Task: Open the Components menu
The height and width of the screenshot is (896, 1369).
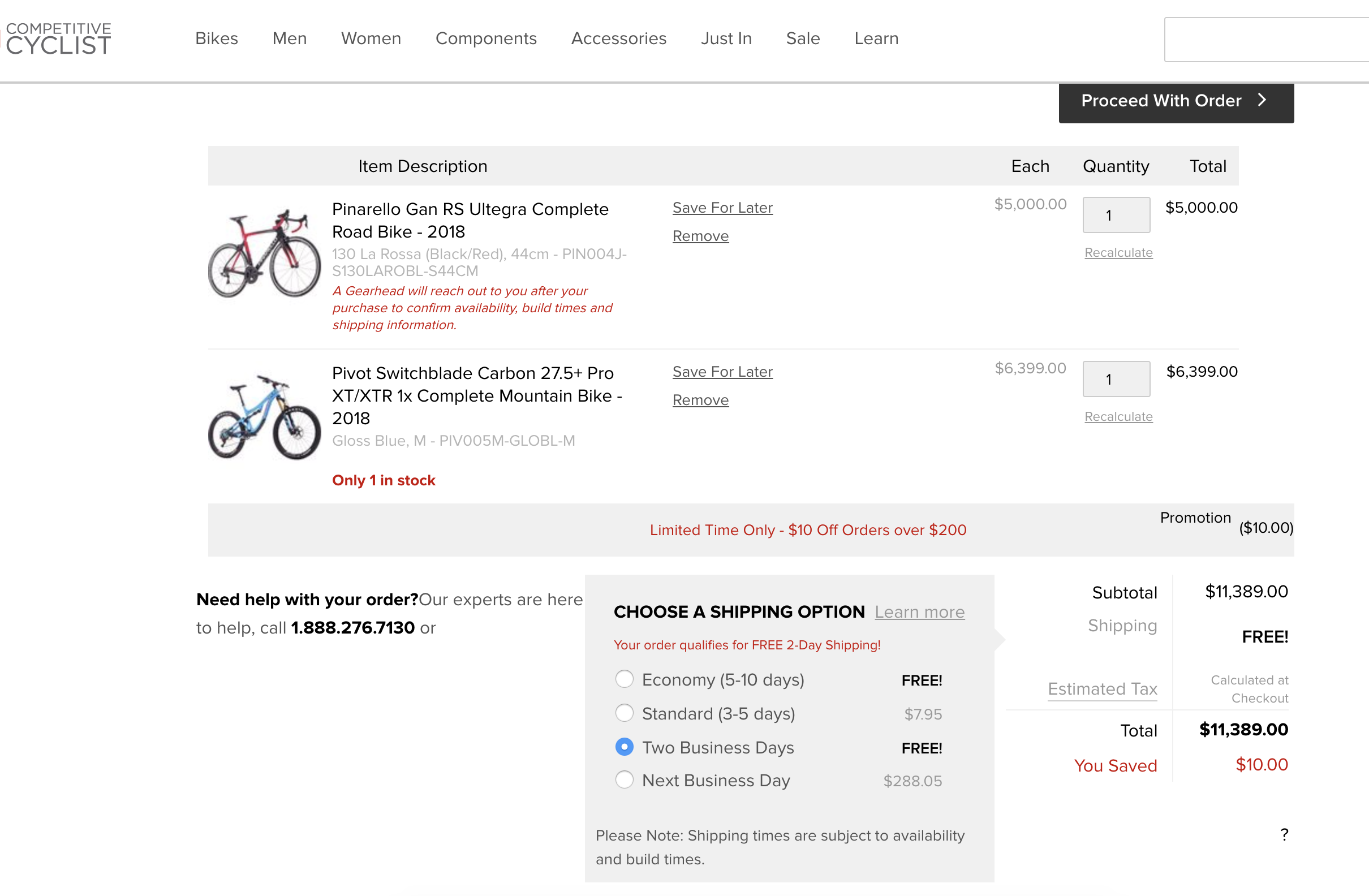Action: click(x=485, y=38)
